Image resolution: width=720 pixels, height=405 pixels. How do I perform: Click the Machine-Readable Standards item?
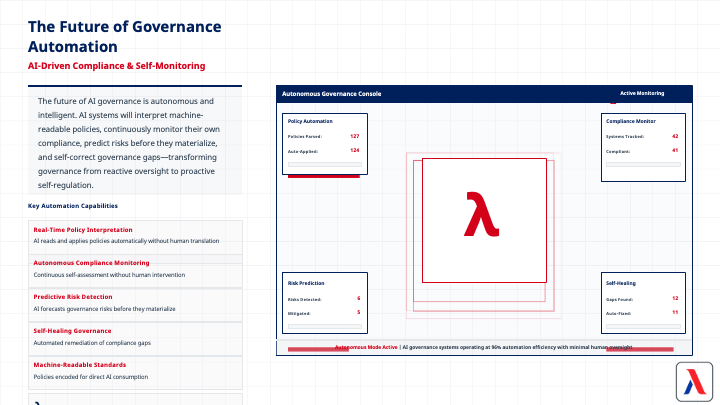pos(135,370)
